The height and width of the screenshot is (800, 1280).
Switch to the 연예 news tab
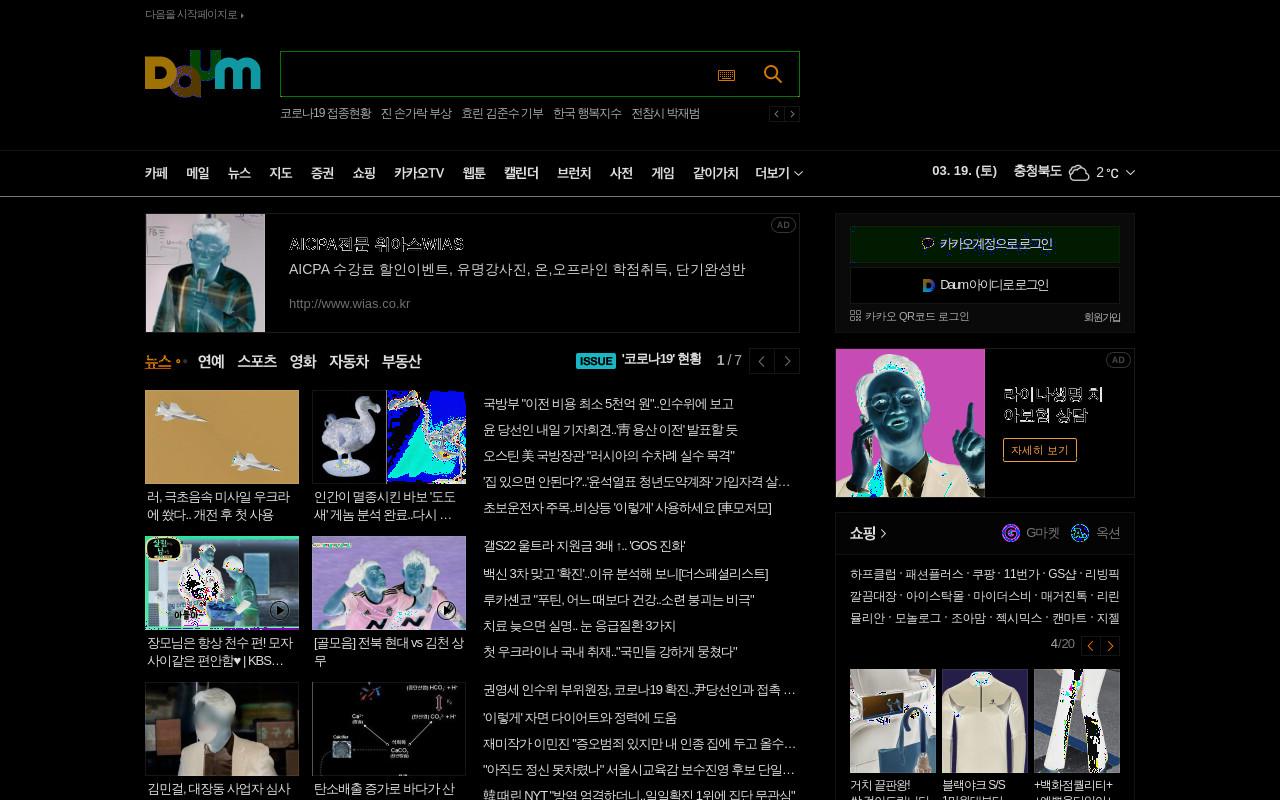point(211,361)
